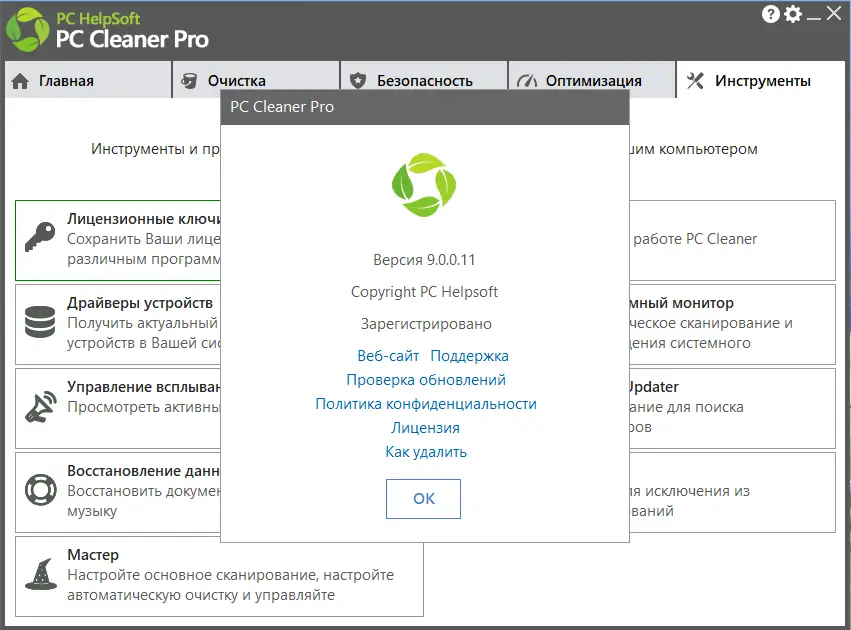Select the megaphone icon for Управление всплывающими

pyautogui.click(x=40, y=406)
